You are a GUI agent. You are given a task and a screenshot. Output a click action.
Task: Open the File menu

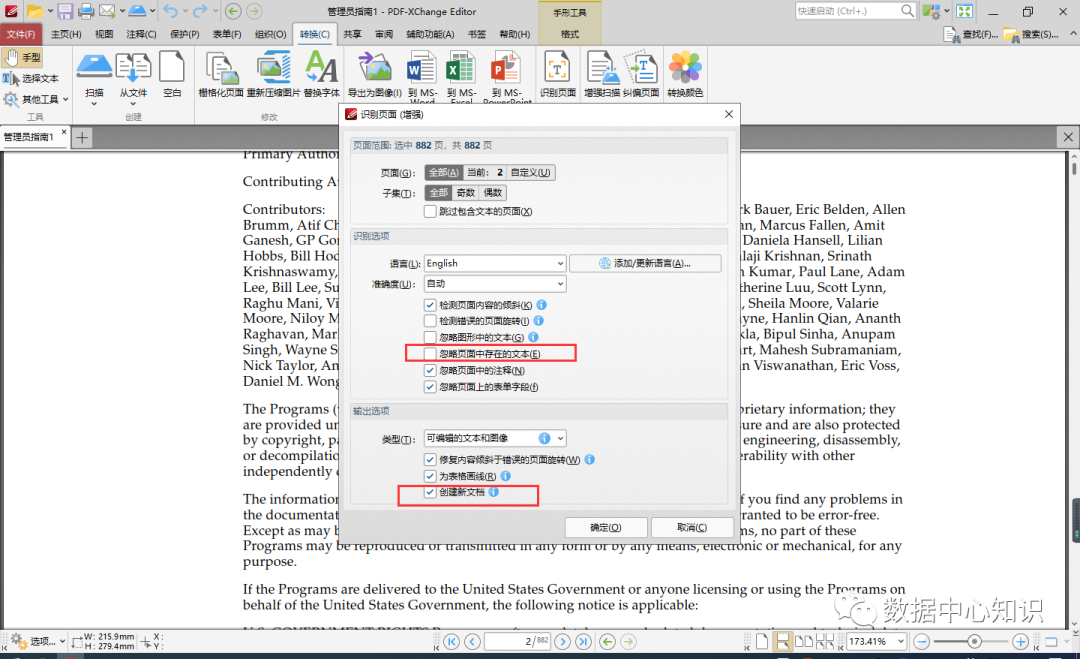[21, 34]
